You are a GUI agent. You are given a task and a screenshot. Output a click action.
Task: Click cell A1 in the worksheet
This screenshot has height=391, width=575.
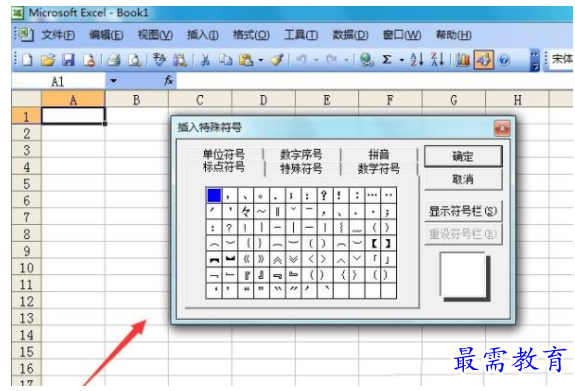[73, 116]
